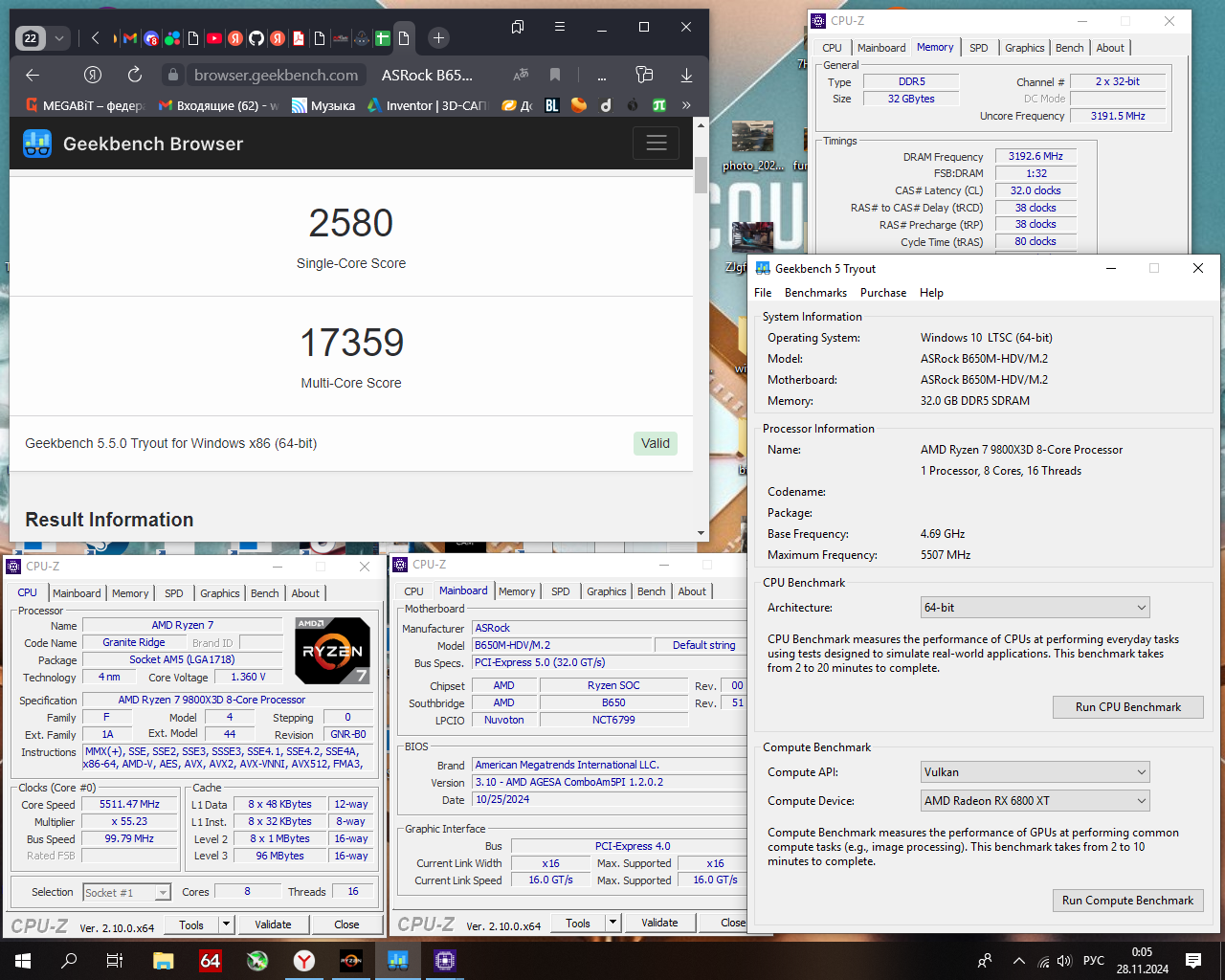The image size is (1225, 980).
Task: Open the Purchase menu in Geekbench
Action: click(883, 293)
